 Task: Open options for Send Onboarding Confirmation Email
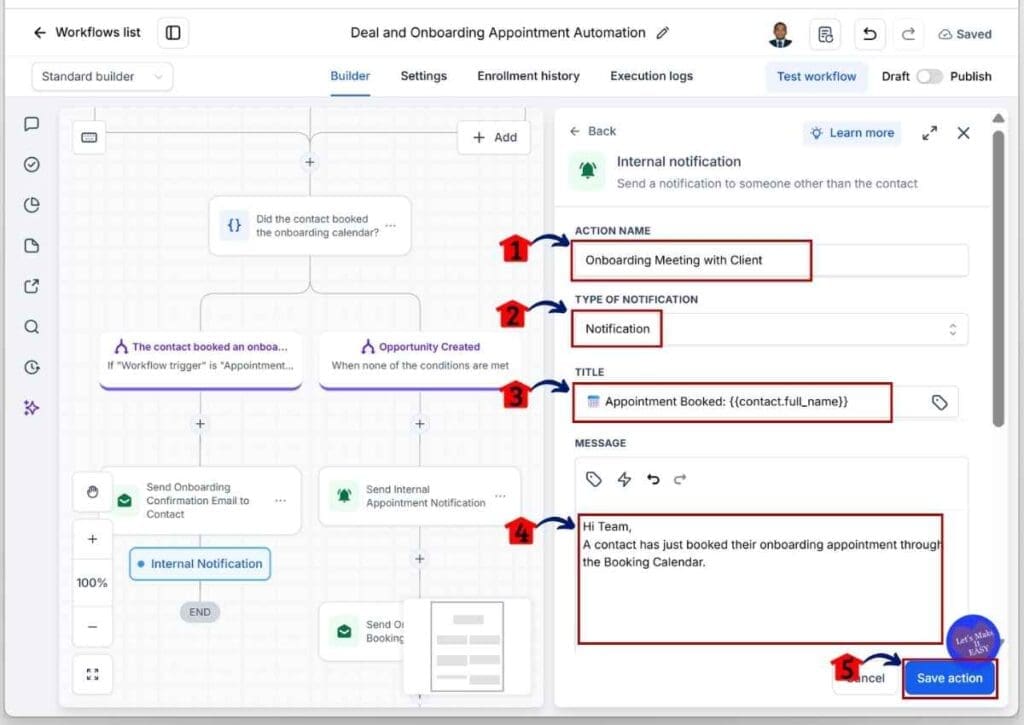pyautogui.click(x=281, y=500)
